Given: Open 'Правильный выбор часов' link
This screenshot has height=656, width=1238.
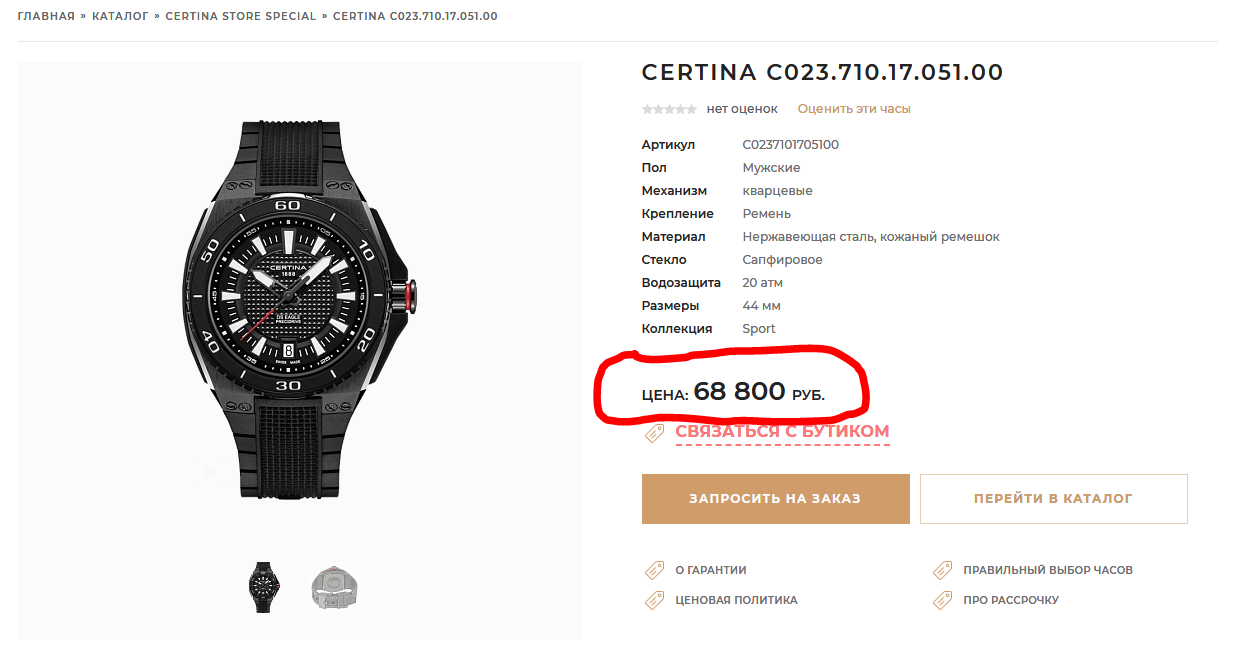Looking at the screenshot, I should [x=1048, y=570].
